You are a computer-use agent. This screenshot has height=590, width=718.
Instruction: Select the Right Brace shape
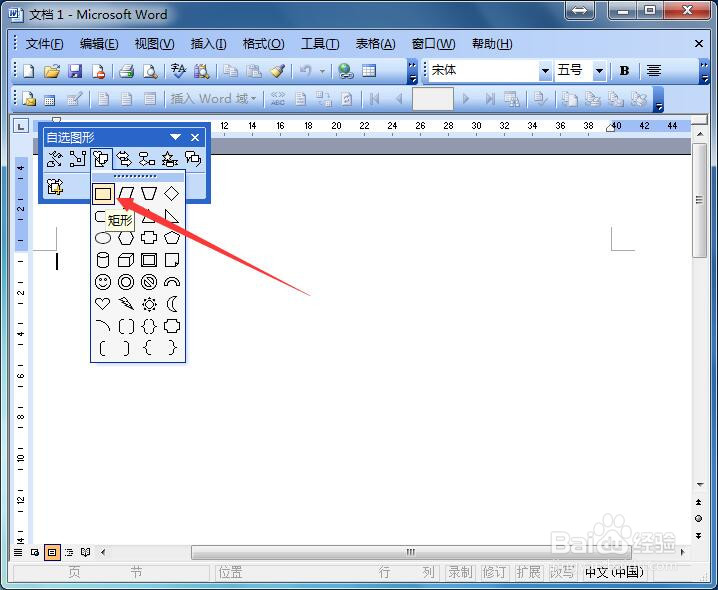pos(172,348)
